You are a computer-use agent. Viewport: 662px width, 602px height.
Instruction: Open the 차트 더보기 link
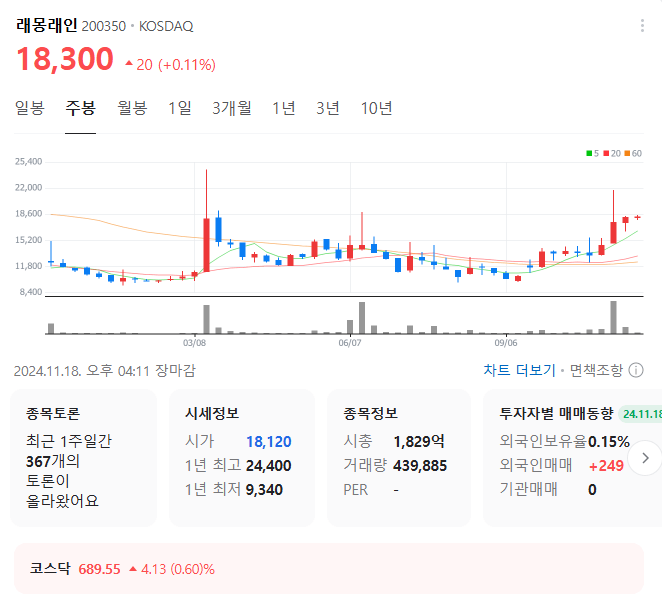(x=519, y=370)
